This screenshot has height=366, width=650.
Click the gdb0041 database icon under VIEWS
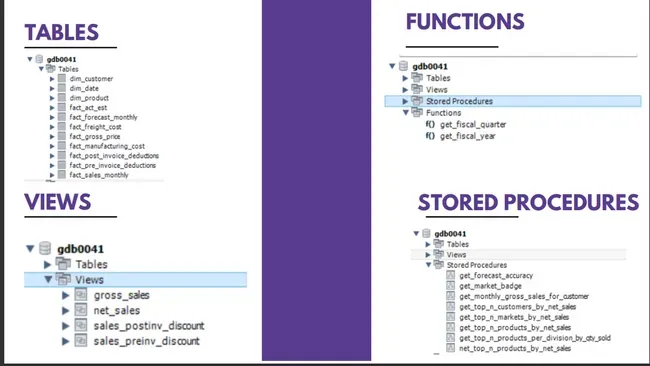pyautogui.click(x=45, y=248)
